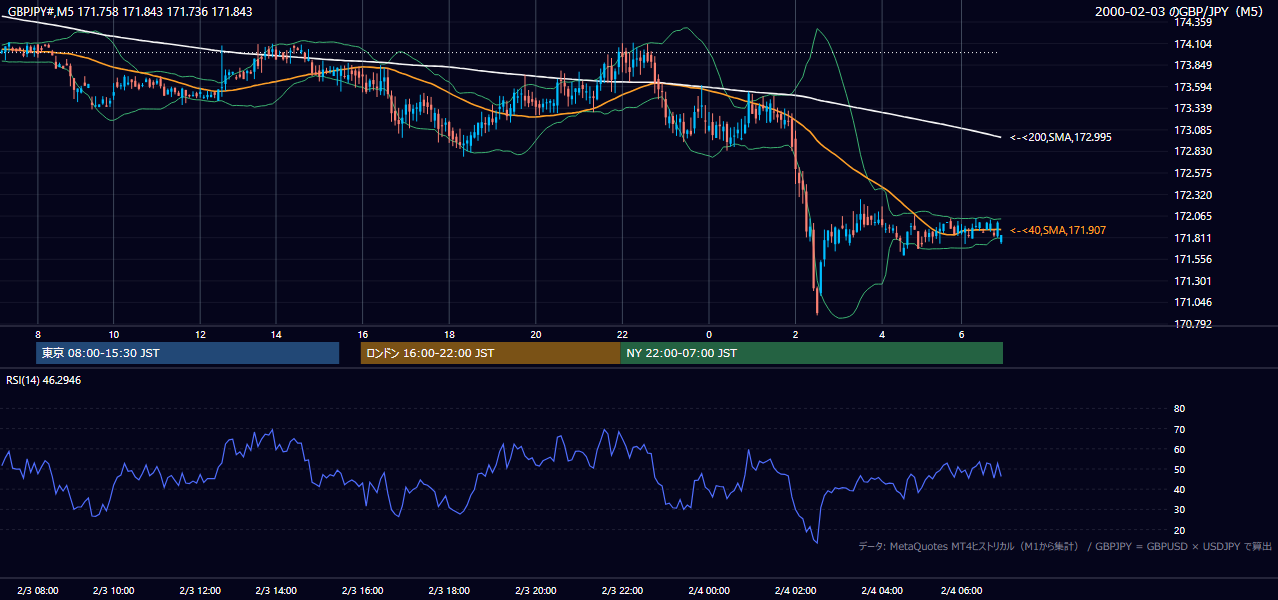
Task: Click bottom date label 2/3 18:00
Action: pyautogui.click(x=449, y=590)
